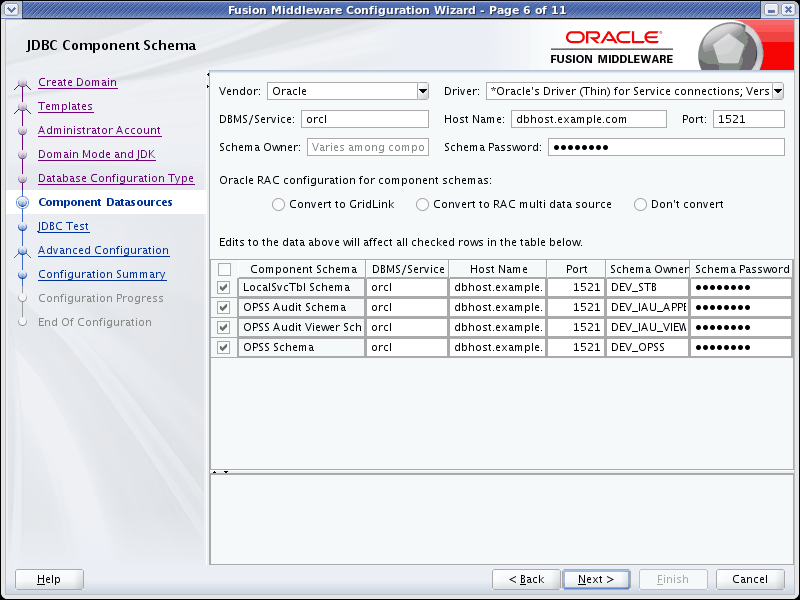The width and height of the screenshot is (800, 600).
Task: Select the DEV_STB schema owner cell
Action: point(647,287)
